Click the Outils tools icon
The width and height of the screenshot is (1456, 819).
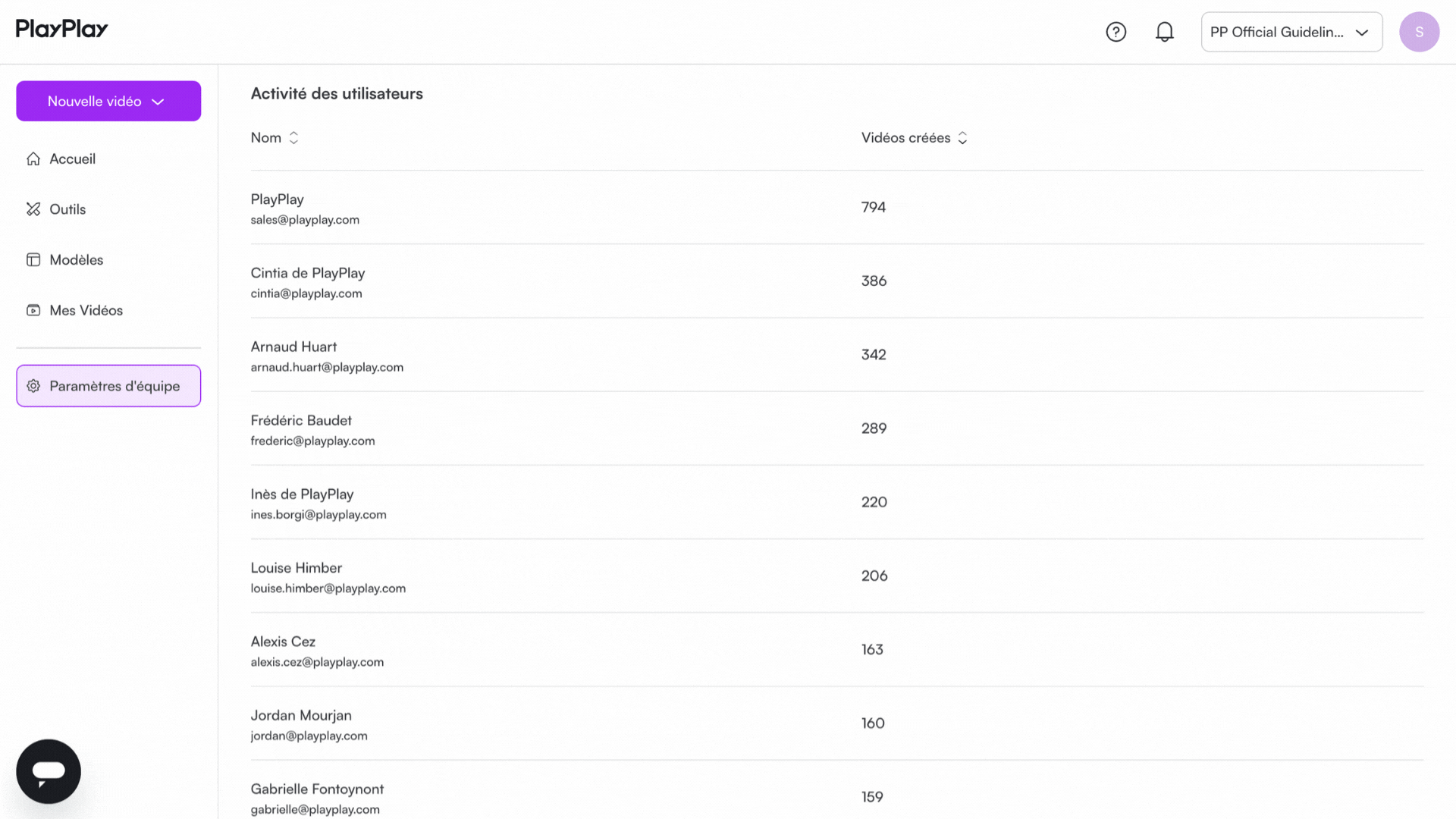pyautogui.click(x=33, y=209)
